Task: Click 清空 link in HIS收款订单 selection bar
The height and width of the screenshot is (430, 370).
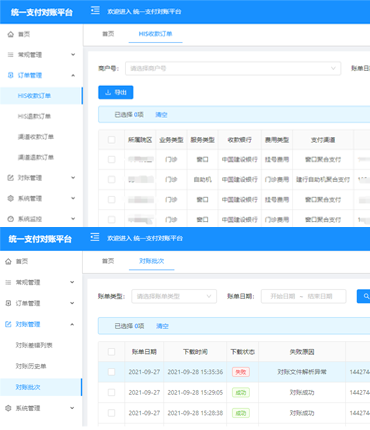Action: click(161, 115)
